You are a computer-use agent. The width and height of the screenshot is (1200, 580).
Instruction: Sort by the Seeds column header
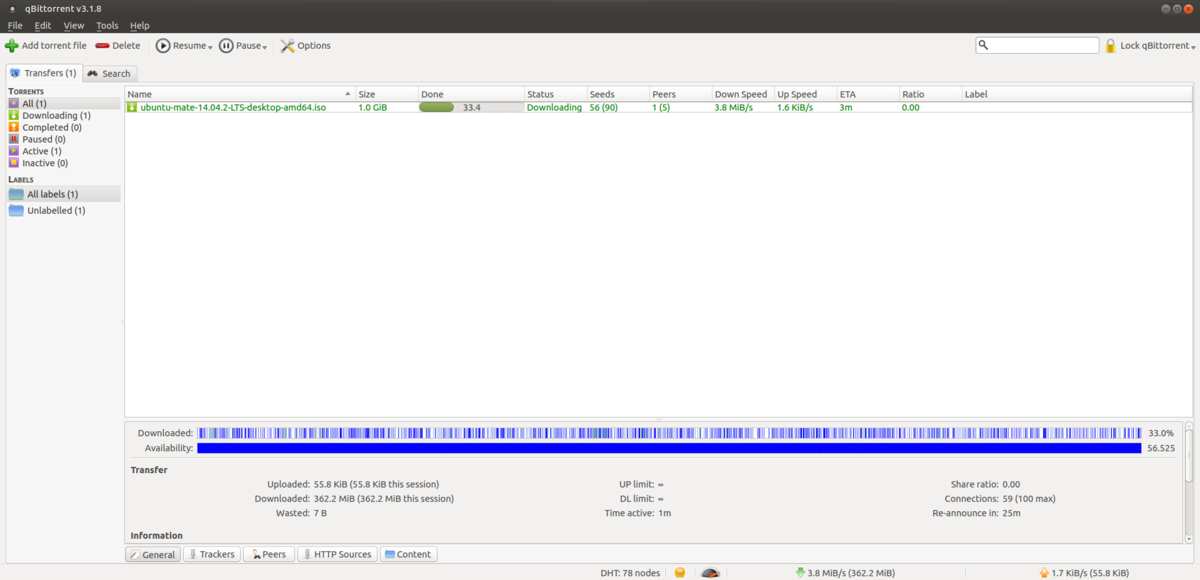tap(617, 94)
